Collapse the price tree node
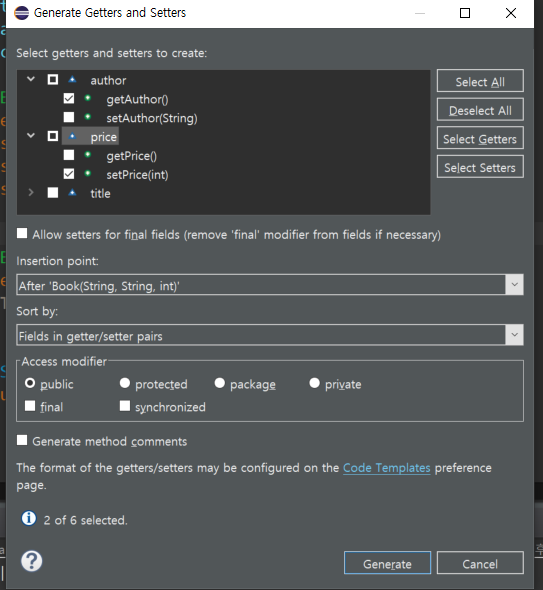 pyautogui.click(x=31, y=135)
